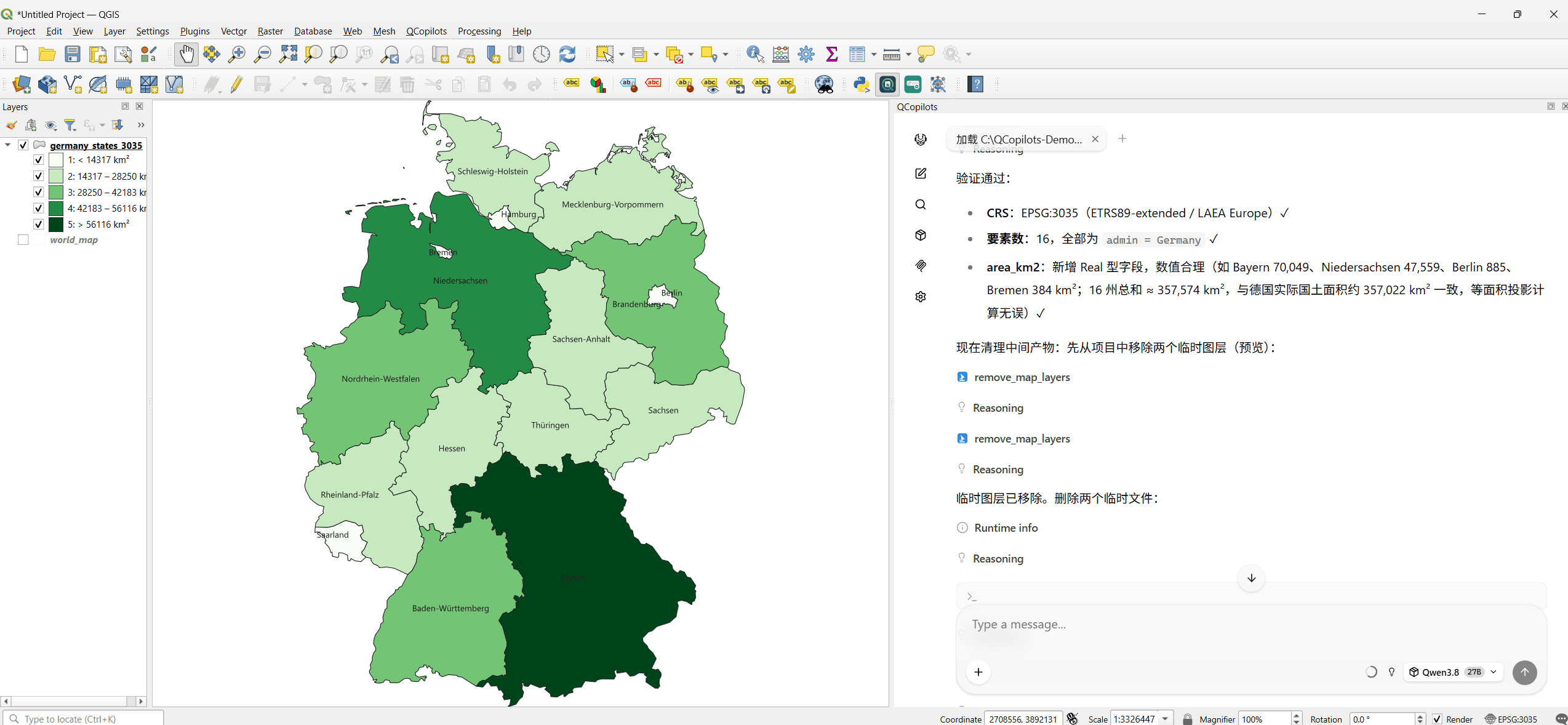Open the QCopilots menu
Viewport: 1568px width, 725px height.
coord(426,31)
